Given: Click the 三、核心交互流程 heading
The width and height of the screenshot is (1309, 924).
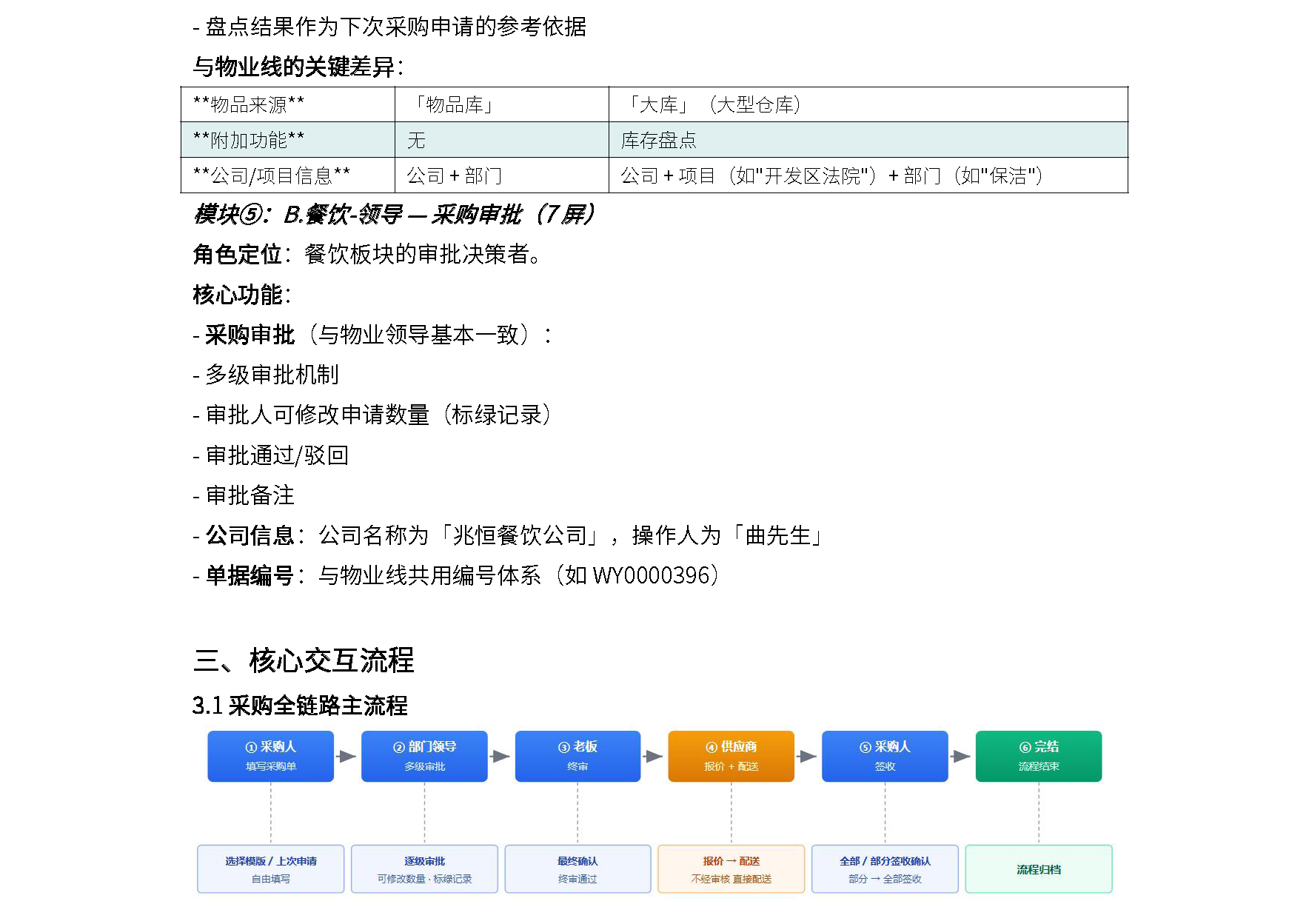Looking at the screenshot, I should [x=304, y=660].
